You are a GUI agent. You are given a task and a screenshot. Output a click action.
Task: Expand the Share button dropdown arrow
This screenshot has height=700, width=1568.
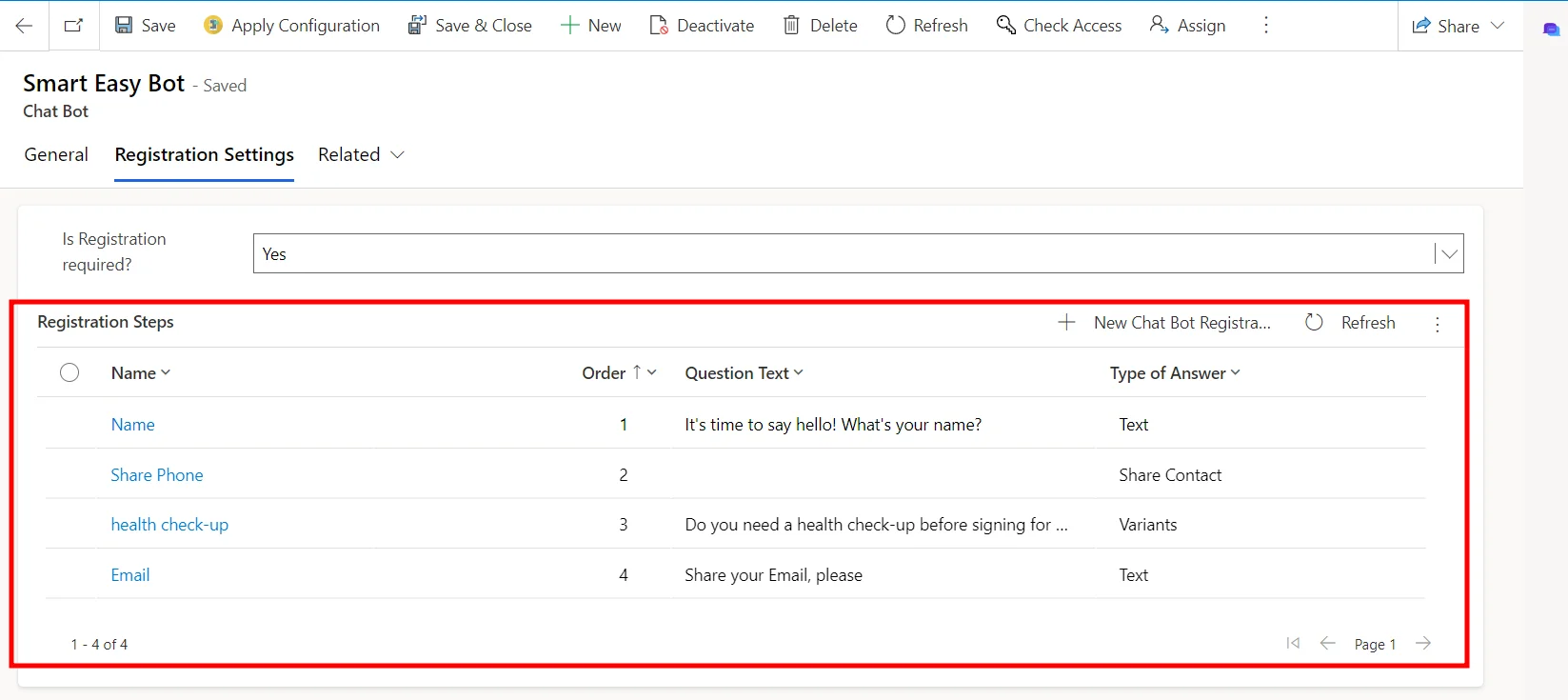1498,26
